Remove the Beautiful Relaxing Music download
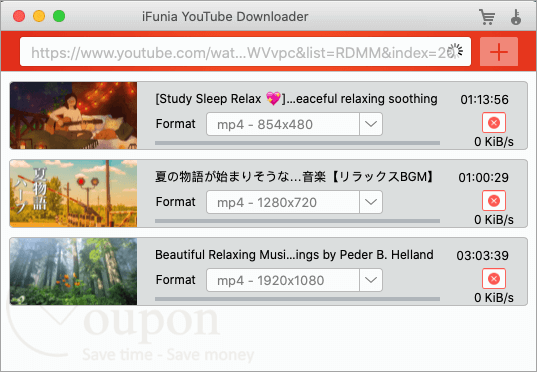Screen dimensions: 537x372 494,278
